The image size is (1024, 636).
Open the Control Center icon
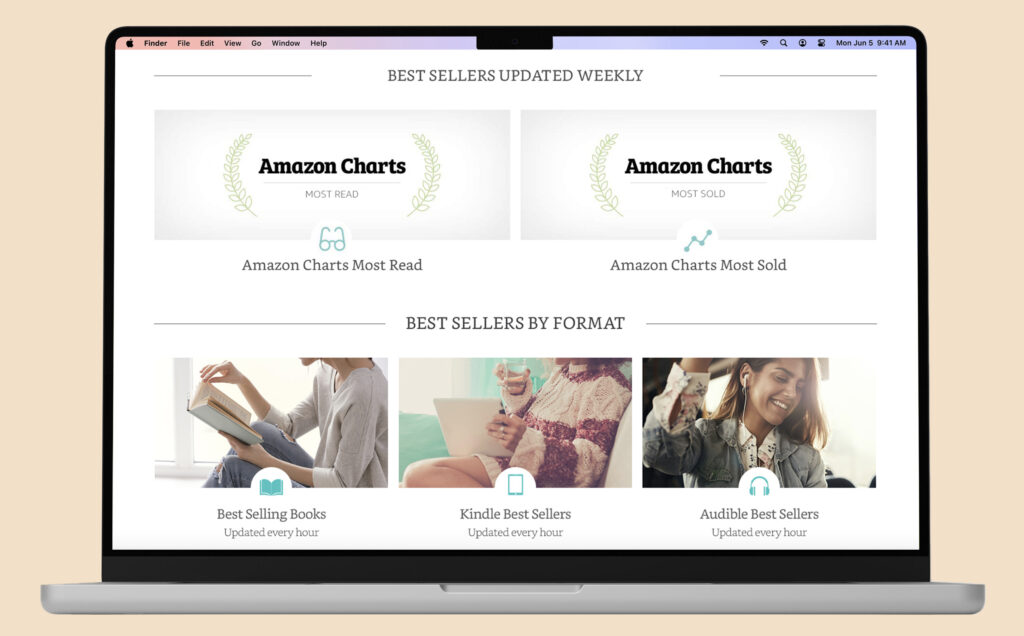(x=821, y=43)
